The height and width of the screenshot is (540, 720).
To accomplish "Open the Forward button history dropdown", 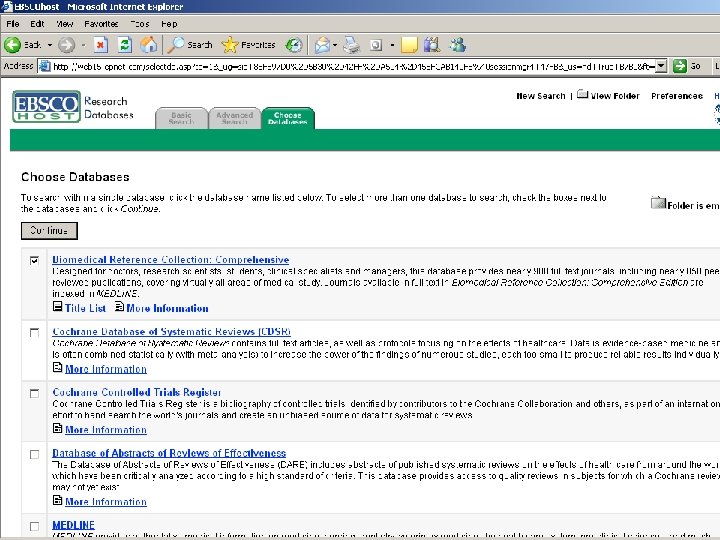I will pyautogui.click(x=83, y=45).
